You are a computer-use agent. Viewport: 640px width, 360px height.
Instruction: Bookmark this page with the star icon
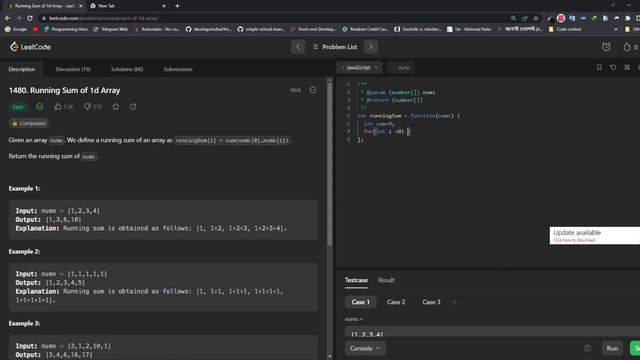tap(536, 18)
